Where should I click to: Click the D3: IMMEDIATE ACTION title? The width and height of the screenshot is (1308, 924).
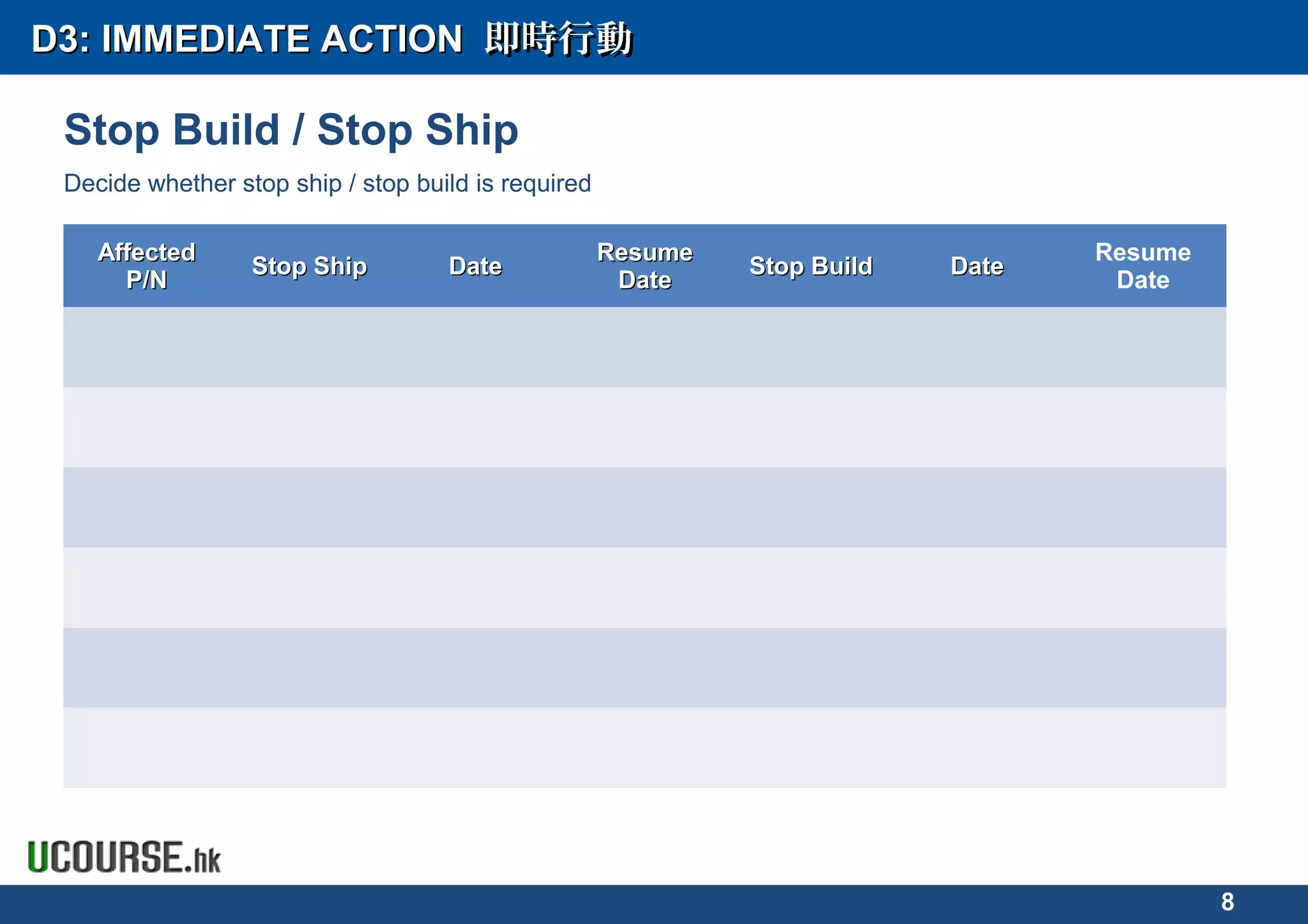coord(247,38)
